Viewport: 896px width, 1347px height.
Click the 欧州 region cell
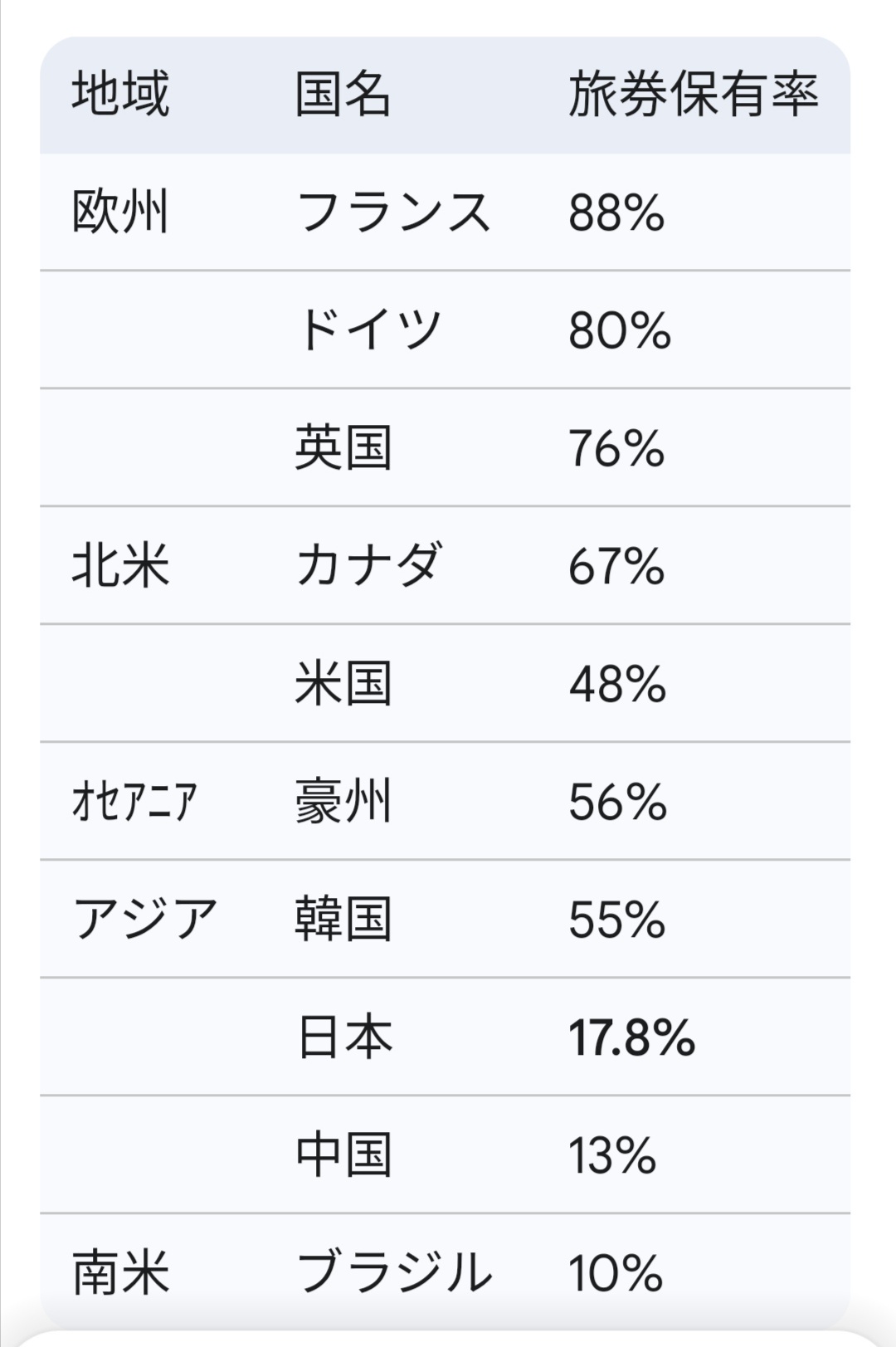120,212
